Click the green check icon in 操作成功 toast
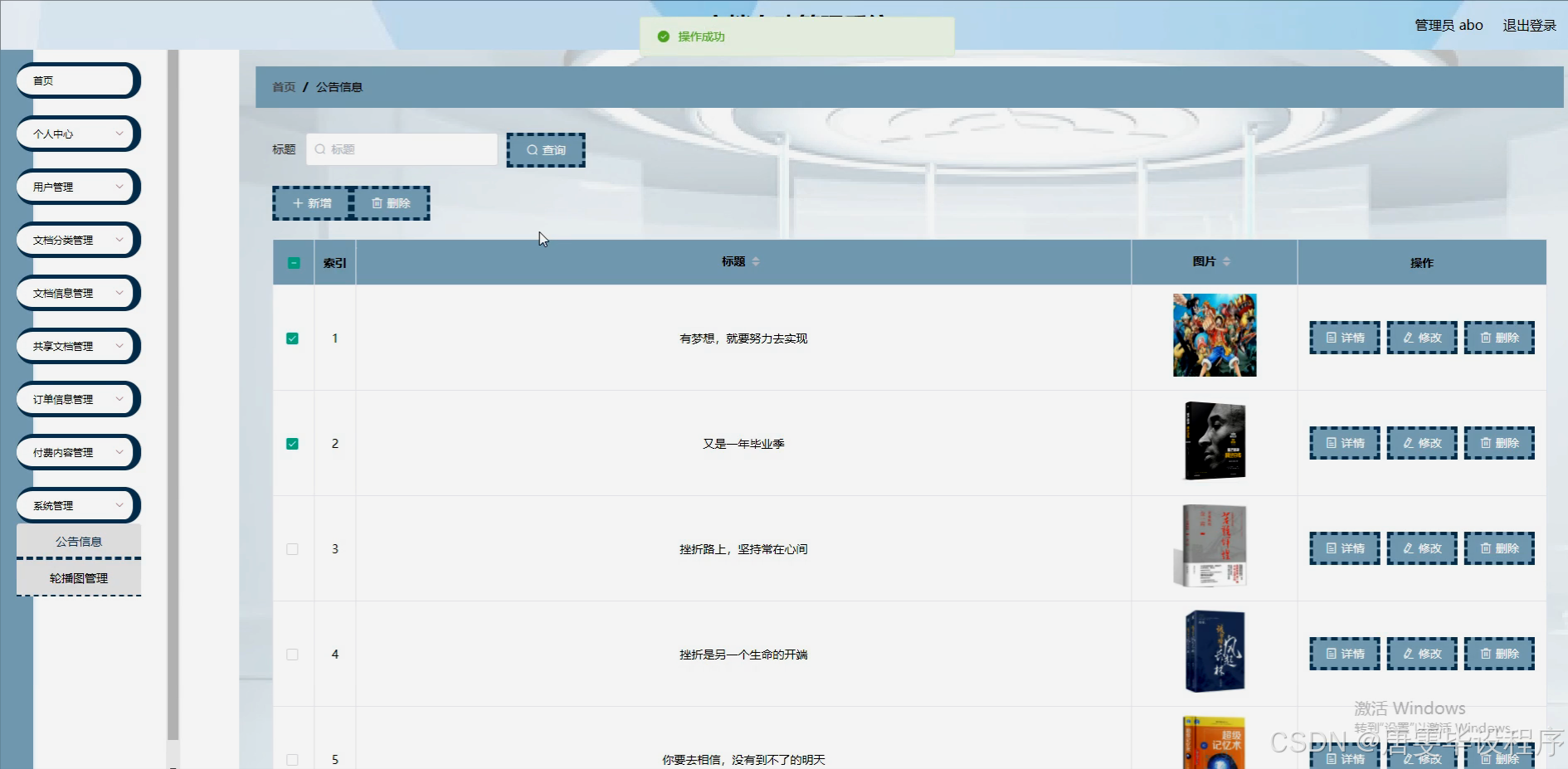This screenshot has height=769, width=1568. pyautogui.click(x=663, y=37)
